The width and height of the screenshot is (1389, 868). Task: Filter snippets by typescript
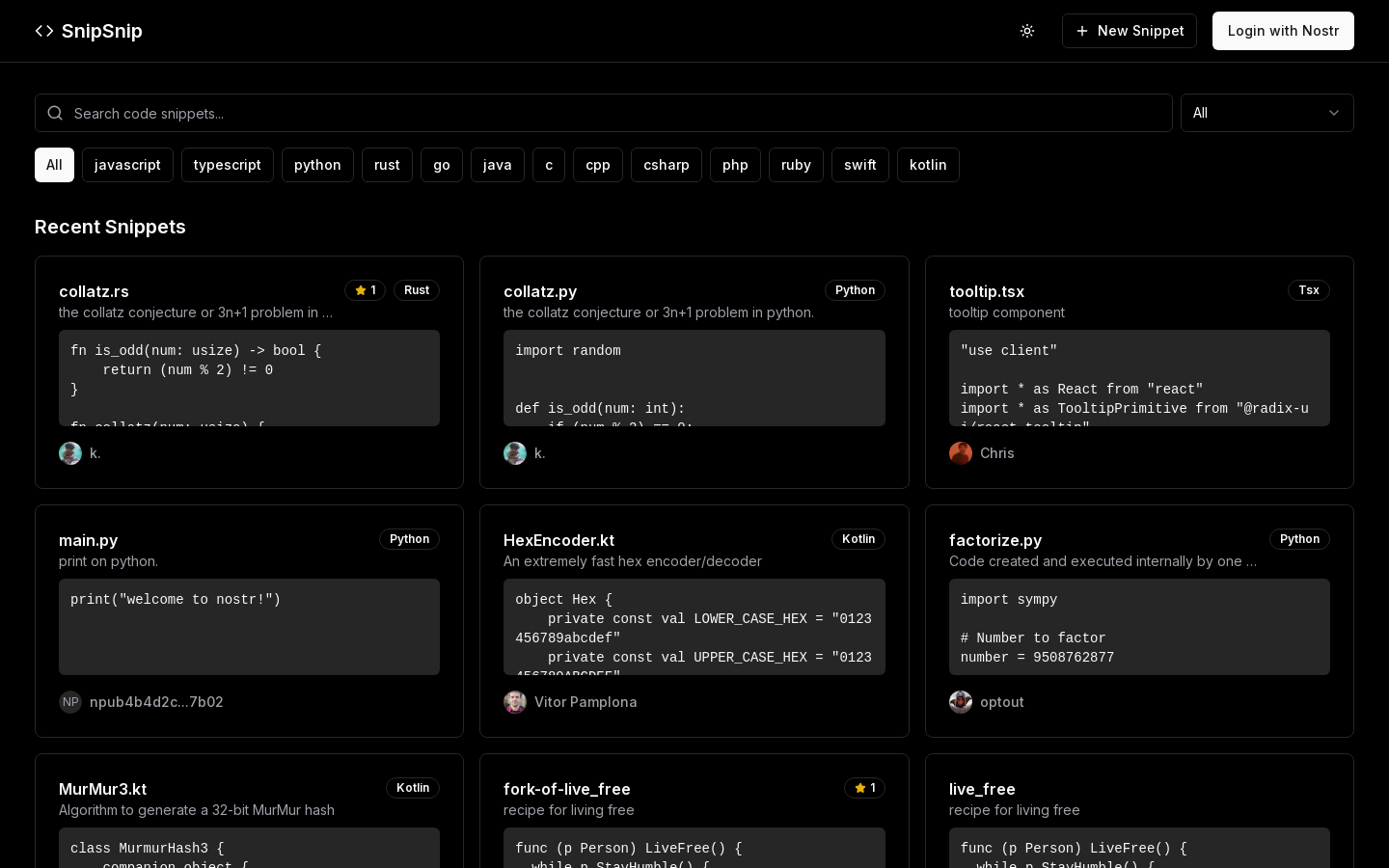(228, 165)
